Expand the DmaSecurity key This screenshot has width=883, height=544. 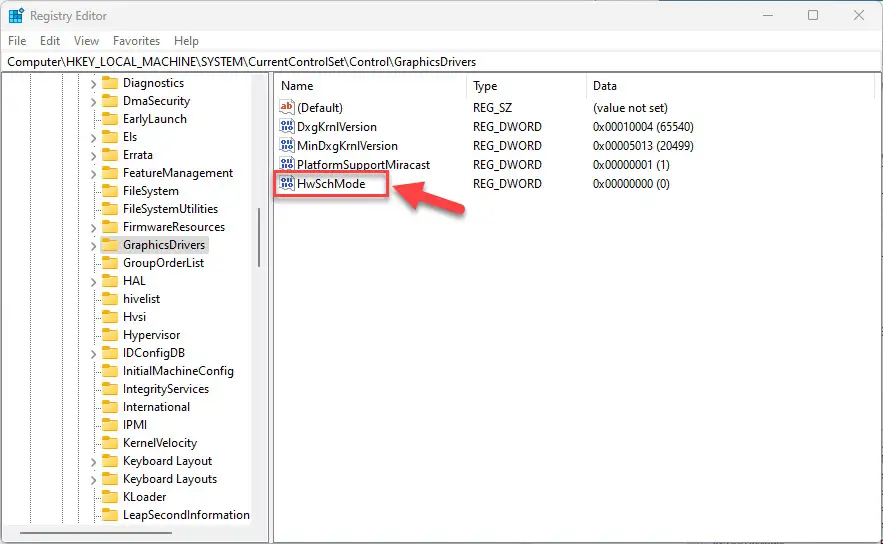coord(93,102)
